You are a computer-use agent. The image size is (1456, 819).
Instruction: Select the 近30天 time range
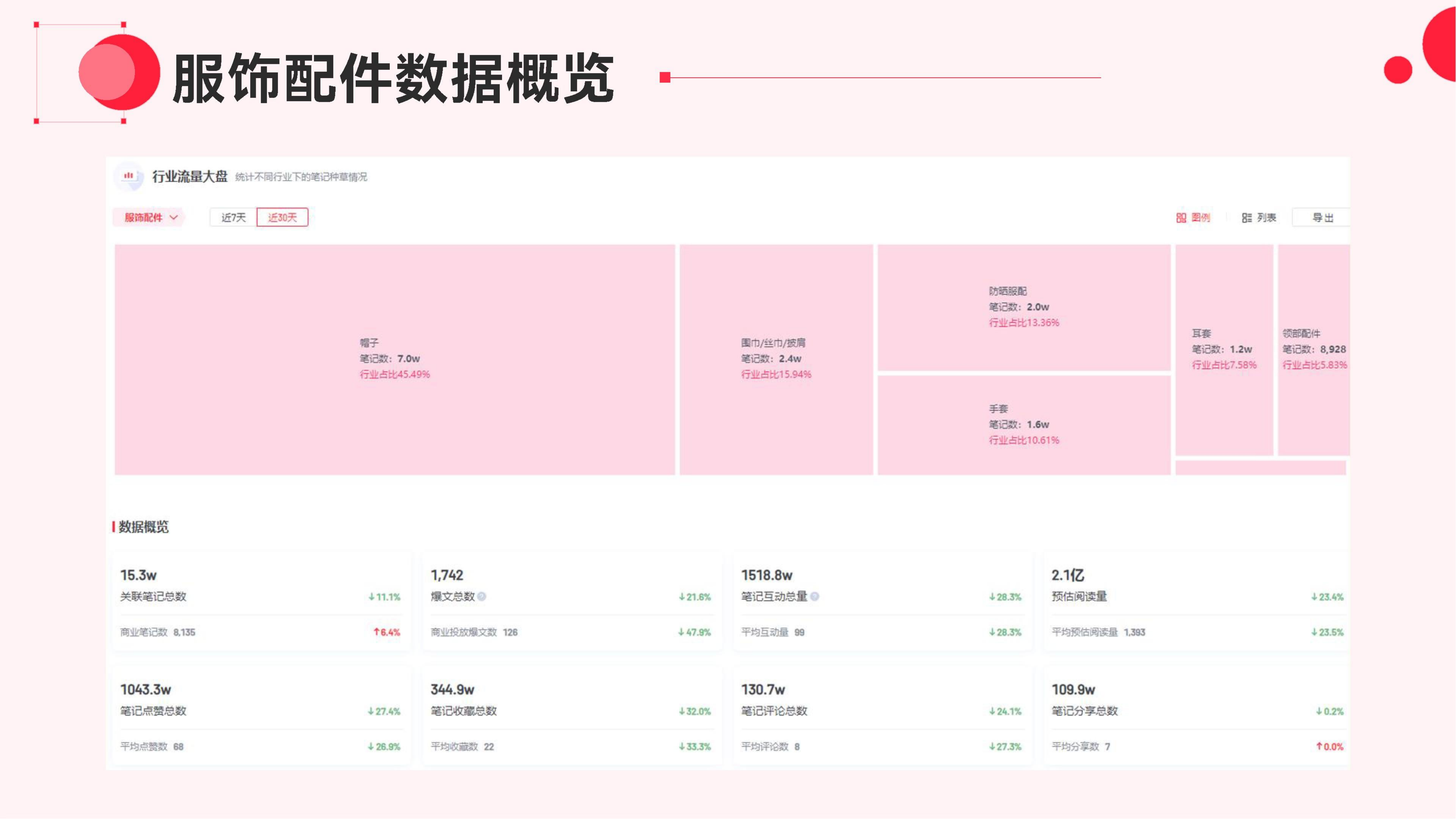[x=282, y=218]
